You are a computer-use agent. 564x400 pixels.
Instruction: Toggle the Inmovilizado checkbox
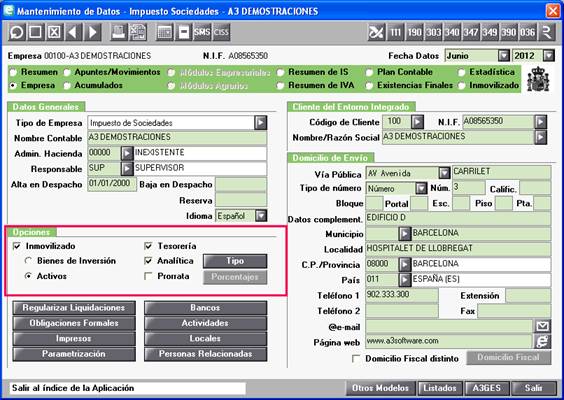(x=17, y=246)
